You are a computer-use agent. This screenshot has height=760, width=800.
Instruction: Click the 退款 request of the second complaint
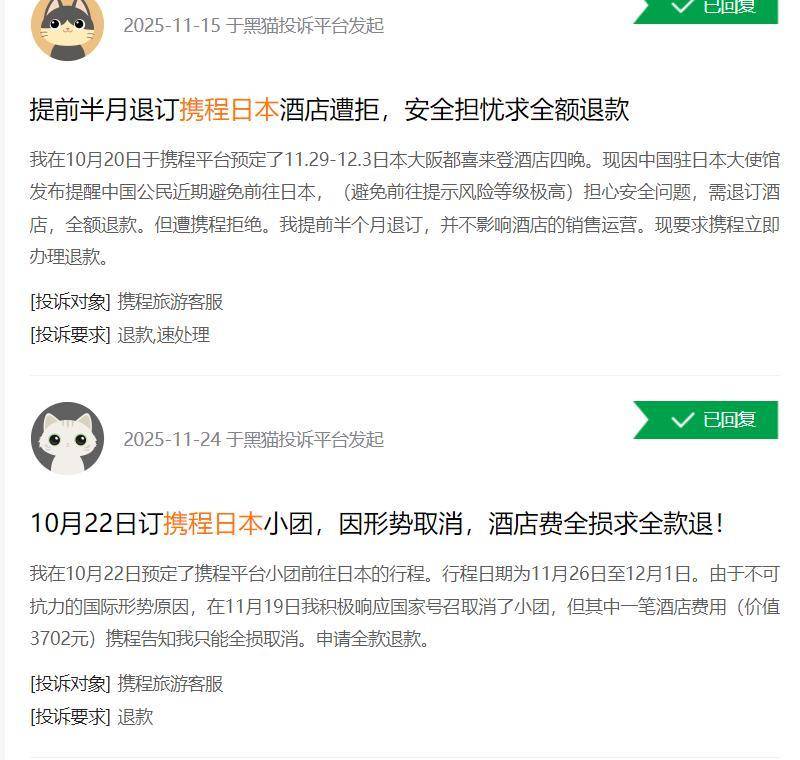[x=135, y=717]
